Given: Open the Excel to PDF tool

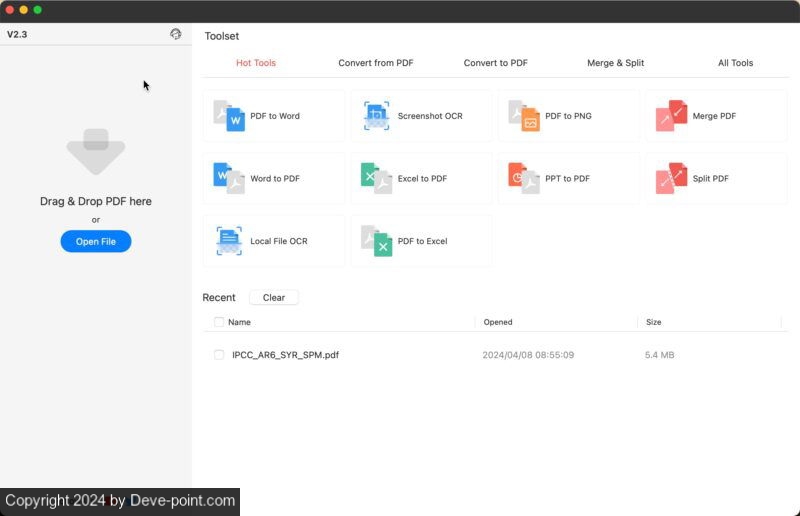Looking at the screenshot, I should [421, 179].
